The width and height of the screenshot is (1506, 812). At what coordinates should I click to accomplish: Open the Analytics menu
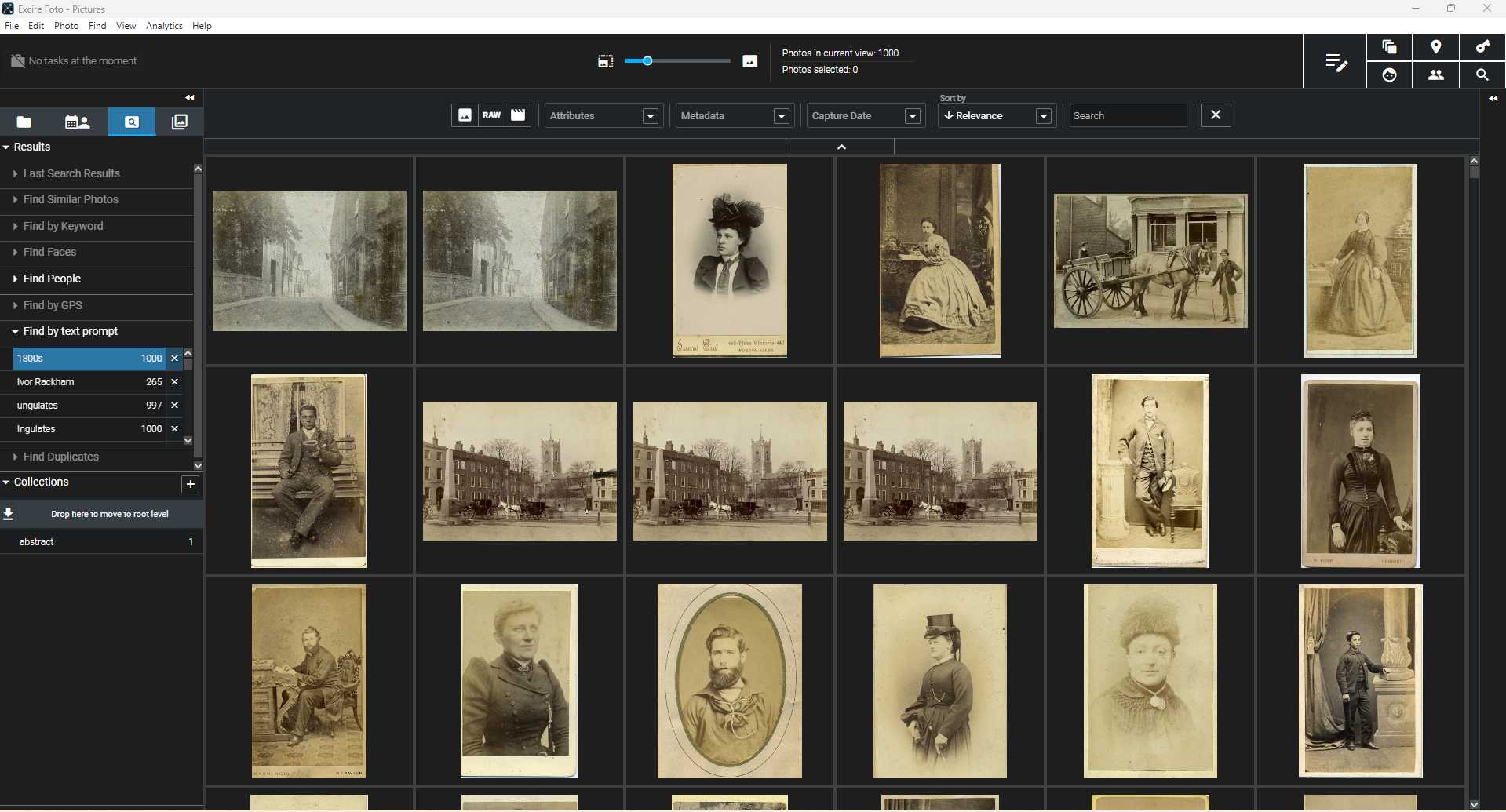coord(164,25)
